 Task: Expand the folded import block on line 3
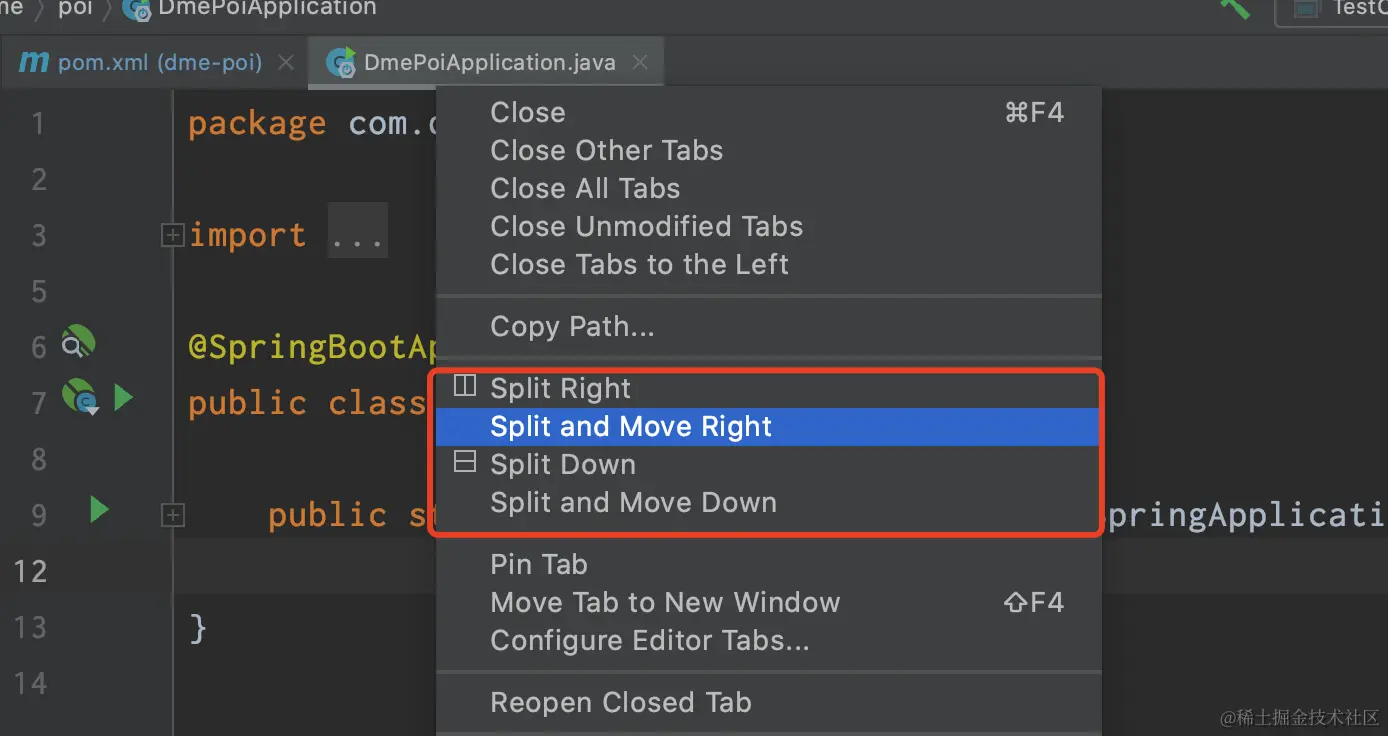[173, 235]
